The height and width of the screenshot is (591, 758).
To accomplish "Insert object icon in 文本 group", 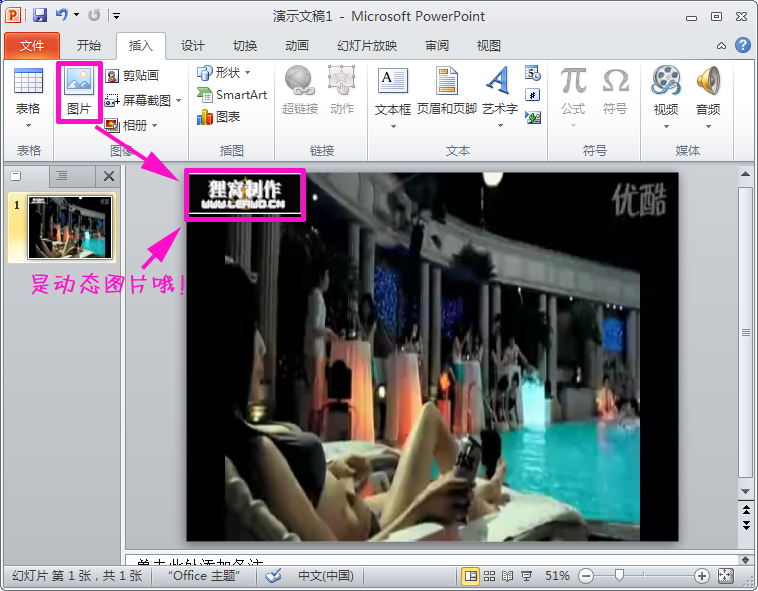I will (x=533, y=117).
